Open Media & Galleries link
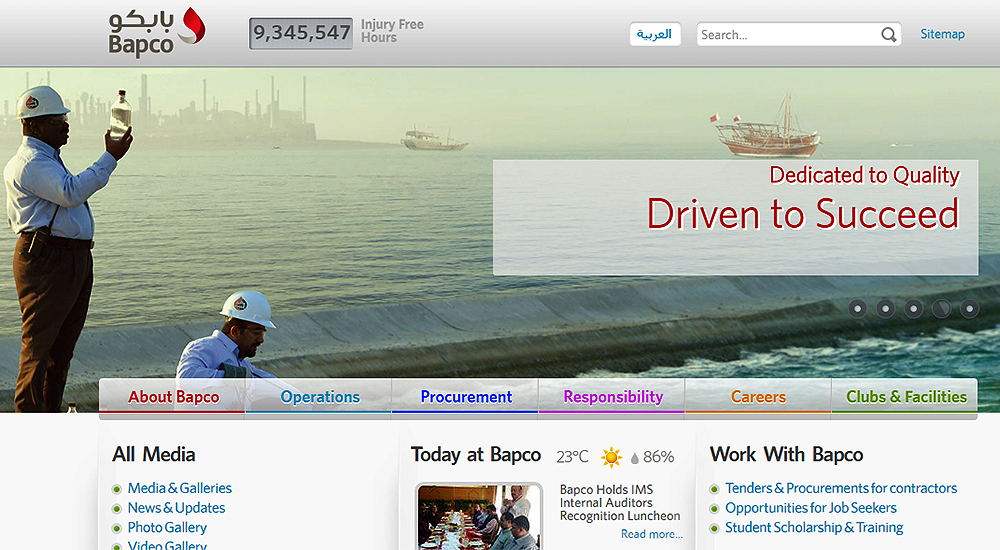This screenshot has height=550, width=1000. pyautogui.click(x=180, y=488)
